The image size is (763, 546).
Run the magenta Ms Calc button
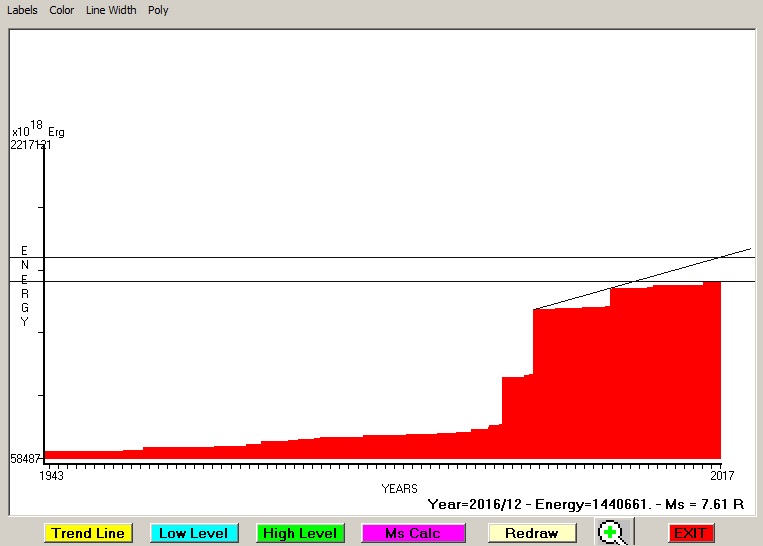[413, 533]
